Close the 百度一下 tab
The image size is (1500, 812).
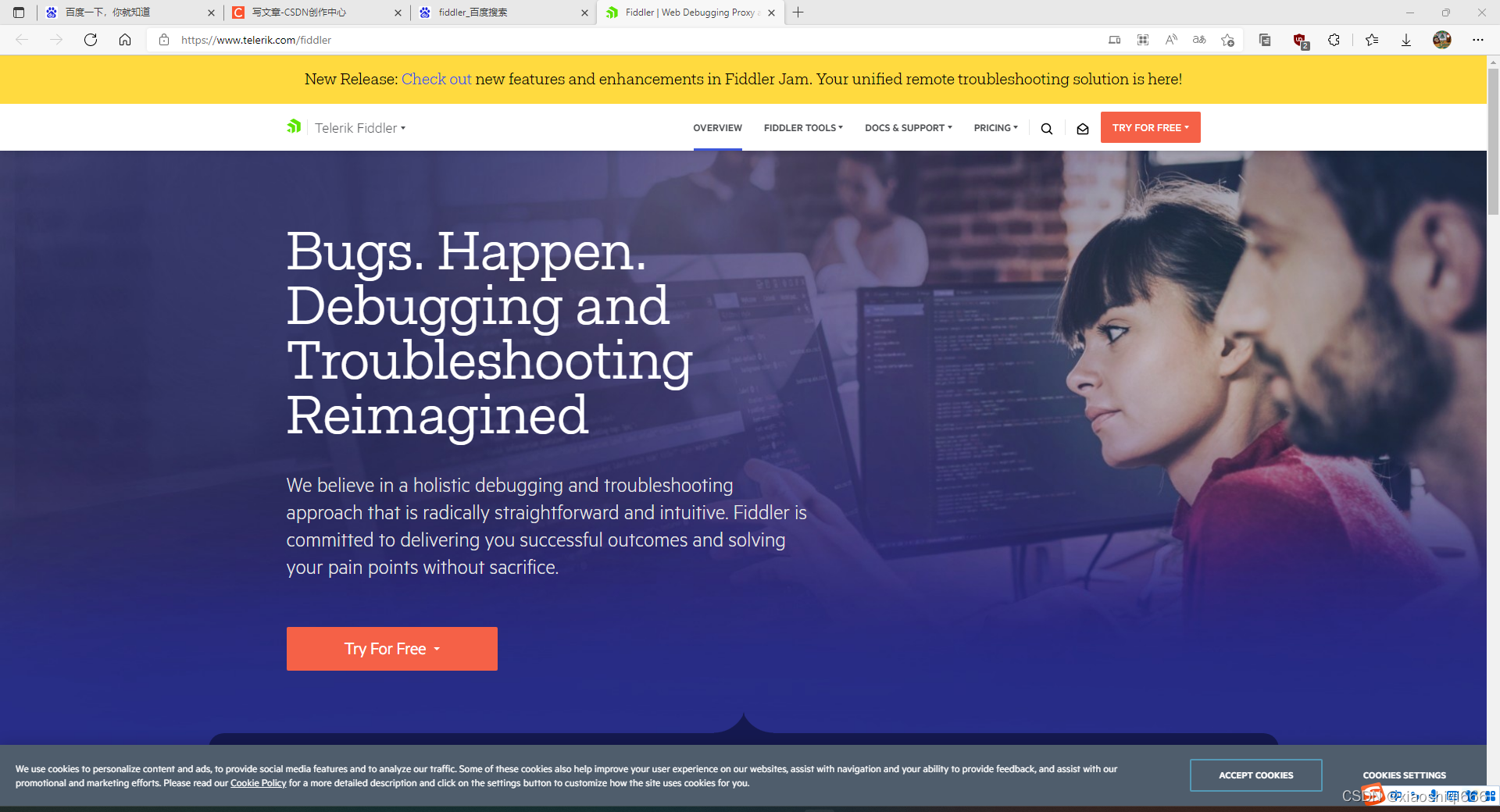(x=211, y=12)
